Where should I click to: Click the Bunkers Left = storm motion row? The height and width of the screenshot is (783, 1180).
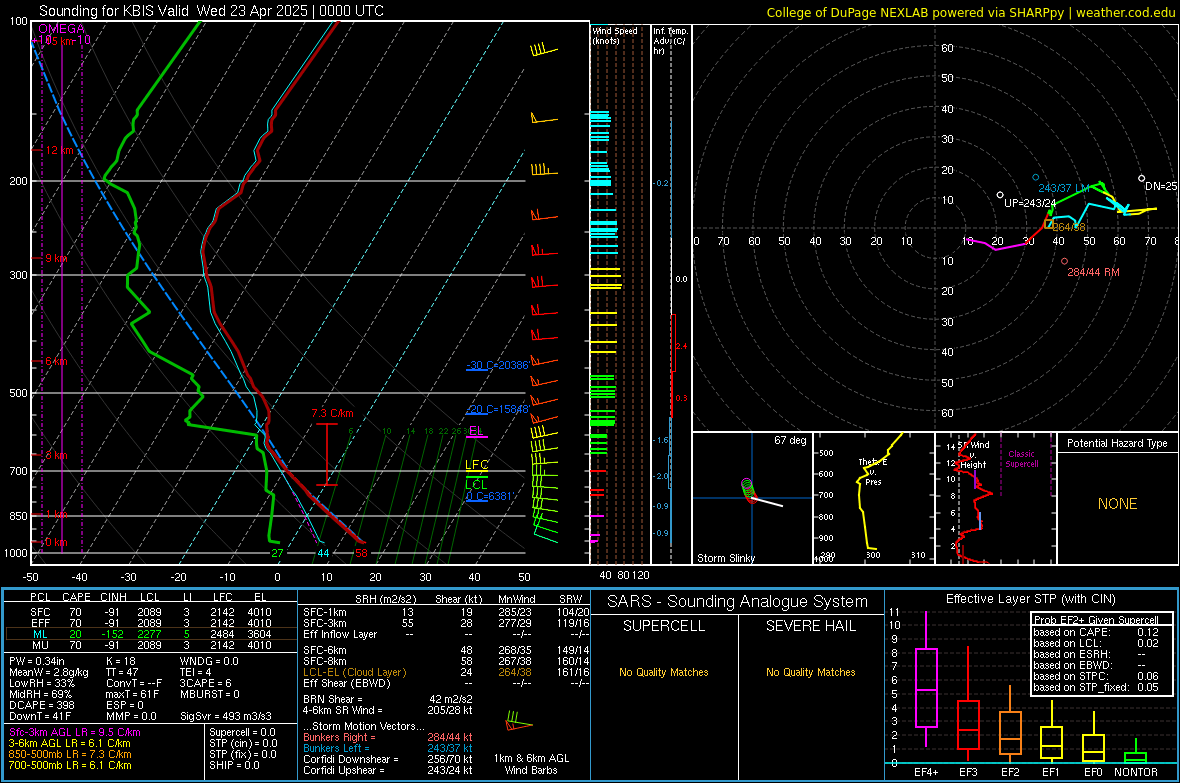coord(388,748)
